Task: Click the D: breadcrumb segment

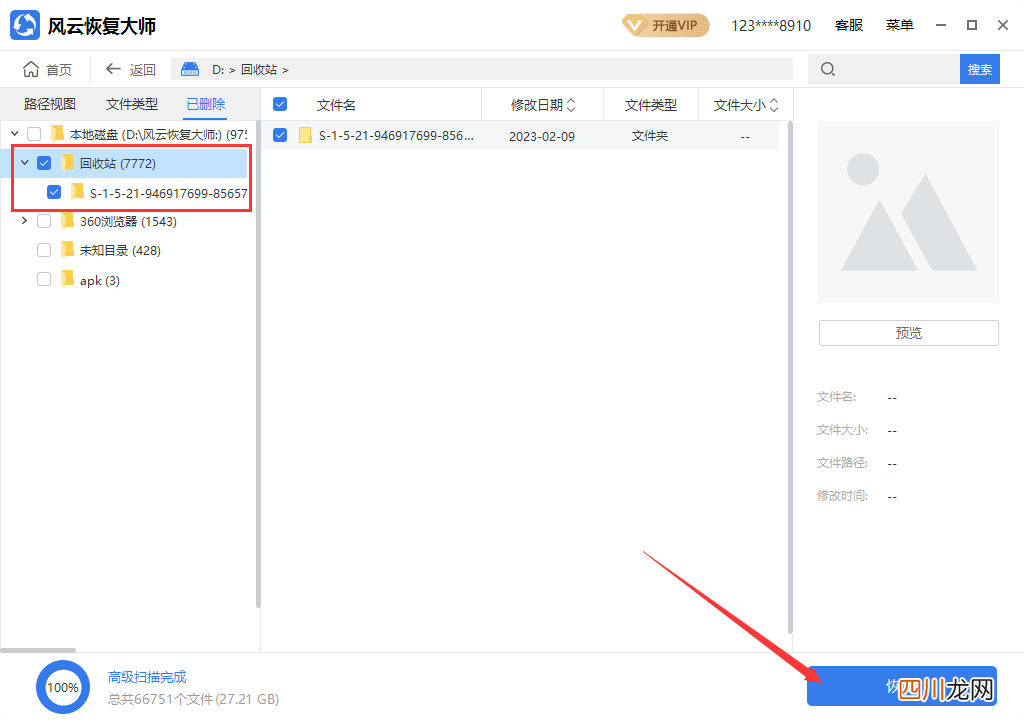Action: [x=218, y=69]
